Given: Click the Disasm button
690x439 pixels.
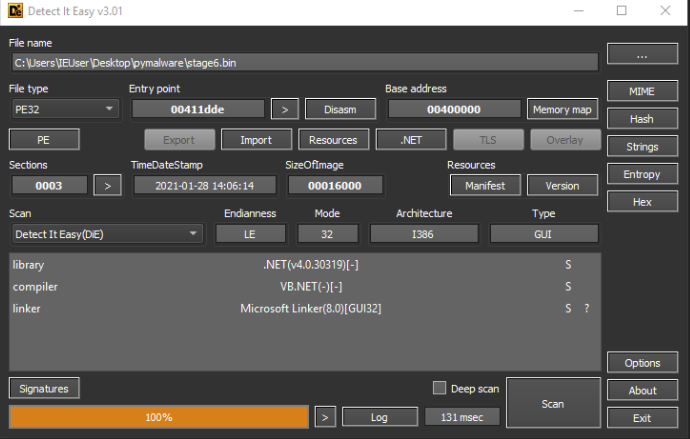Looking at the screenshot, I should (x=340, y=109).
